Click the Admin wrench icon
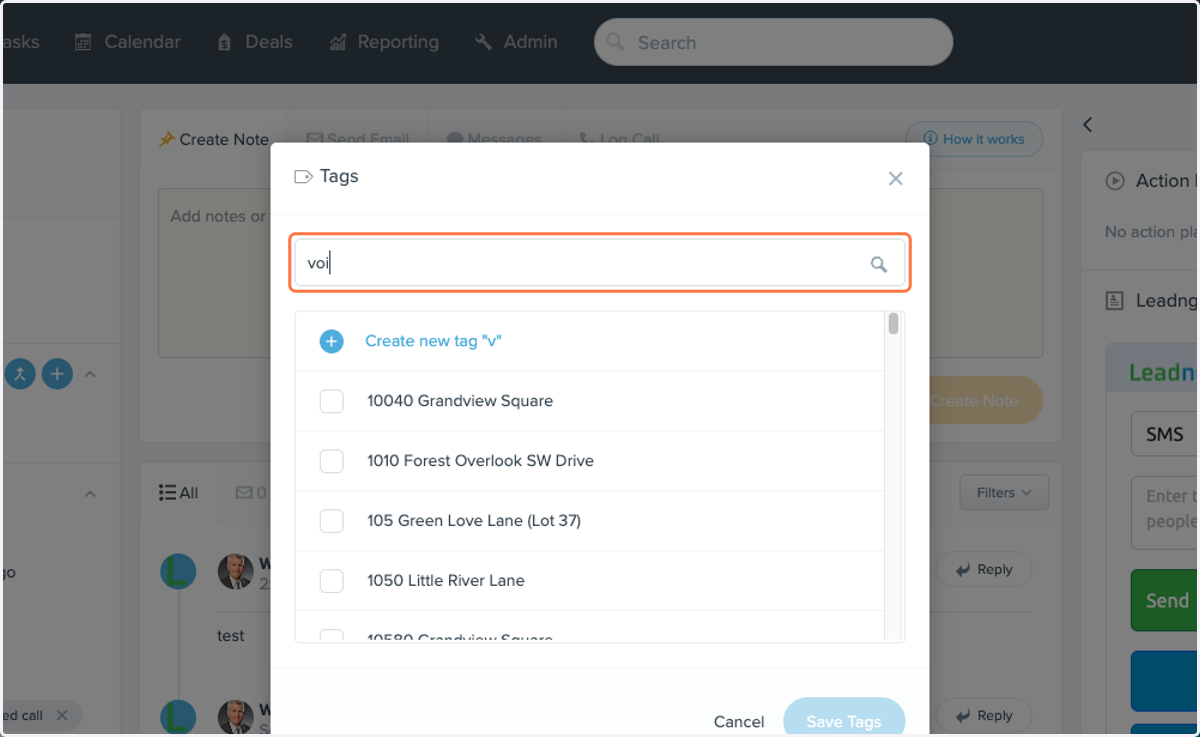Screen dimensions: 1200x737 pos(484,42)
